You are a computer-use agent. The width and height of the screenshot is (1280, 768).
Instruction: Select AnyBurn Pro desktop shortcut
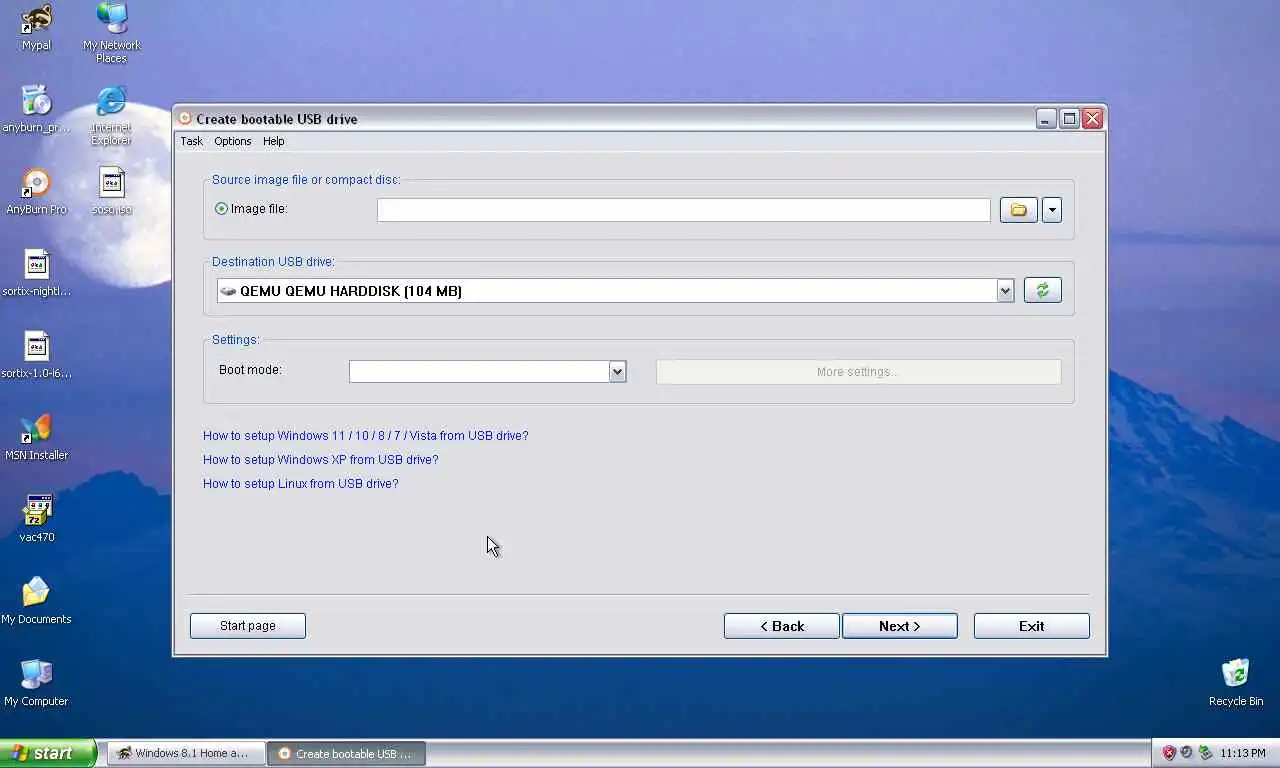pos(37,191)
